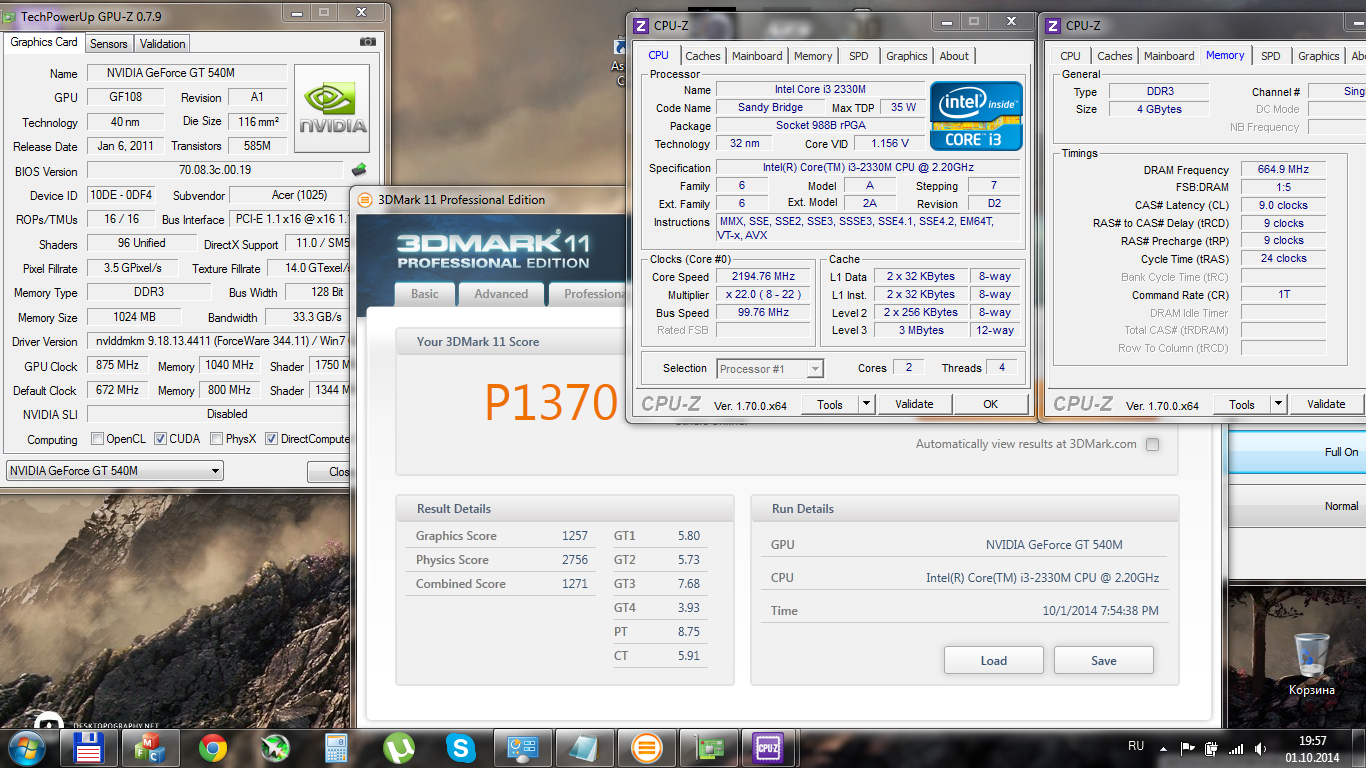This screenshot has width=1366, height=768.
Task: Click the Physics Score value 2756
Action: [x=575, y=560]
